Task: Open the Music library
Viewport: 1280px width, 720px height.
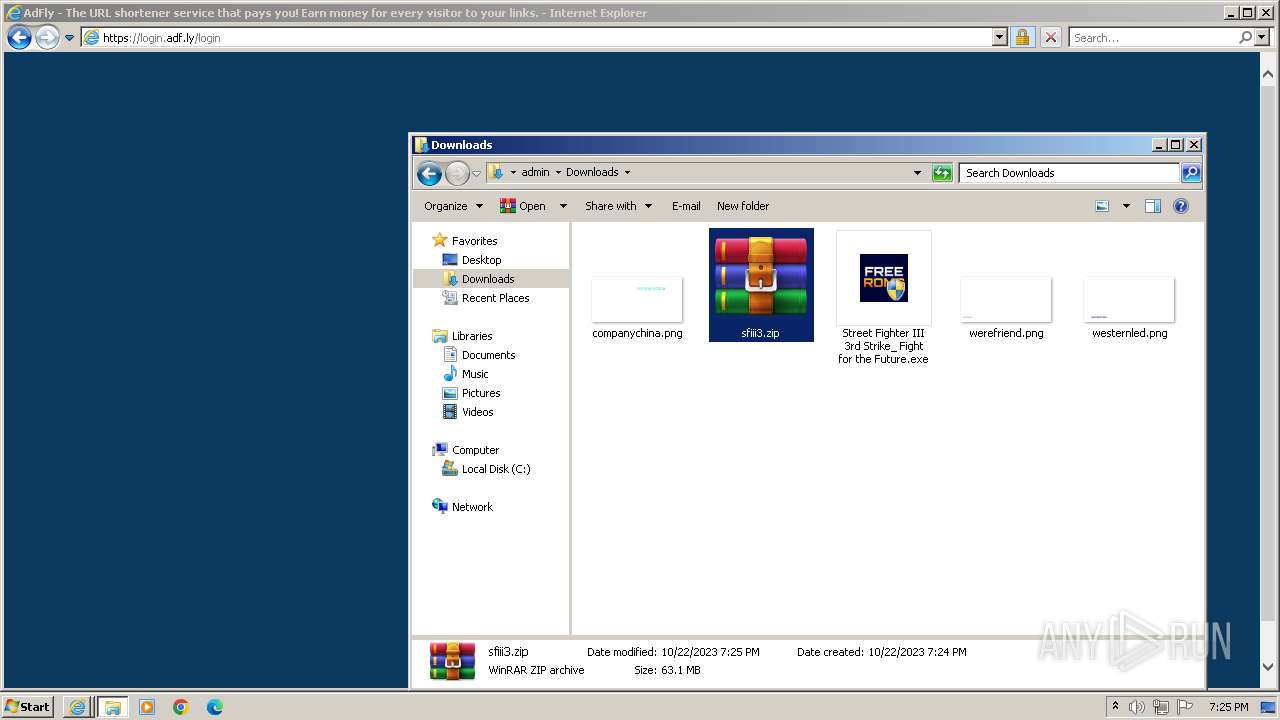Action: point(475,374)
